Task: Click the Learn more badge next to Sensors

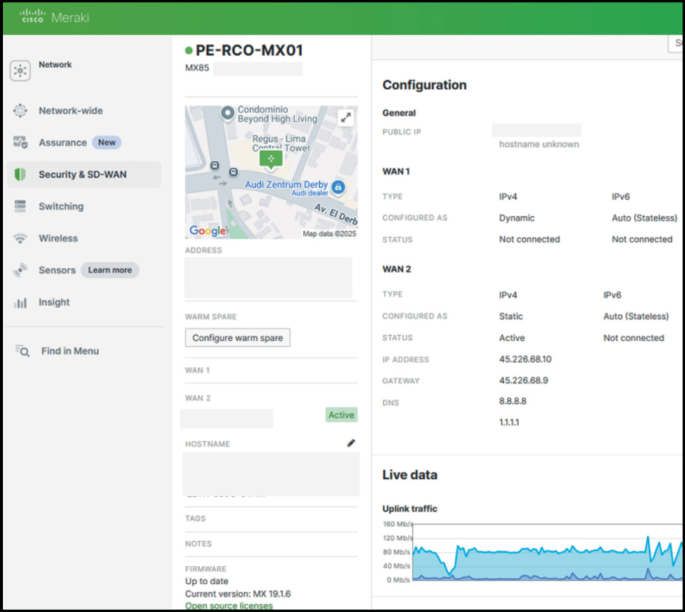Action: [110, 270]
